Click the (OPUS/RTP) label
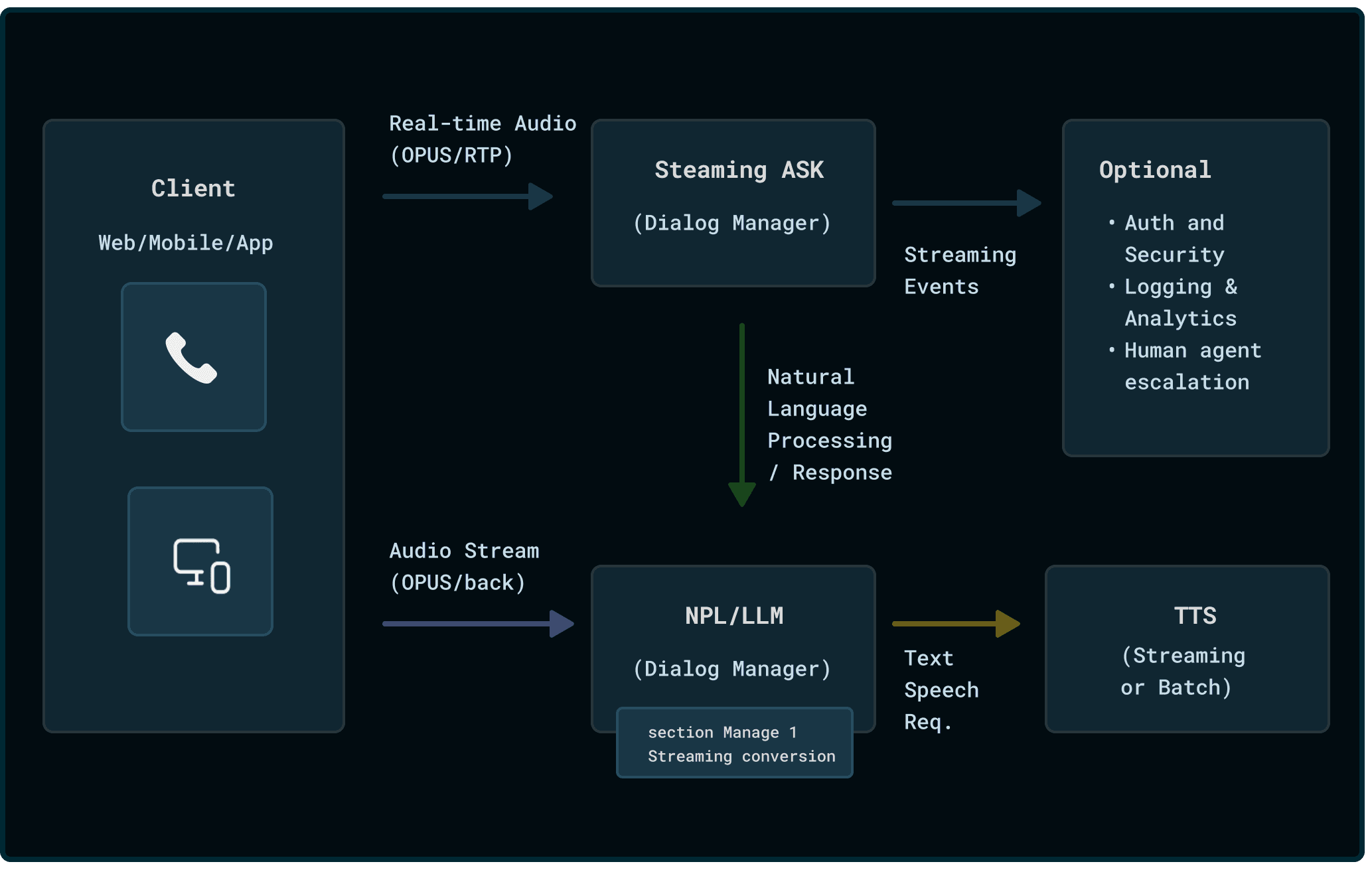This screenshot has height=870, width=1372. [451, 155]
